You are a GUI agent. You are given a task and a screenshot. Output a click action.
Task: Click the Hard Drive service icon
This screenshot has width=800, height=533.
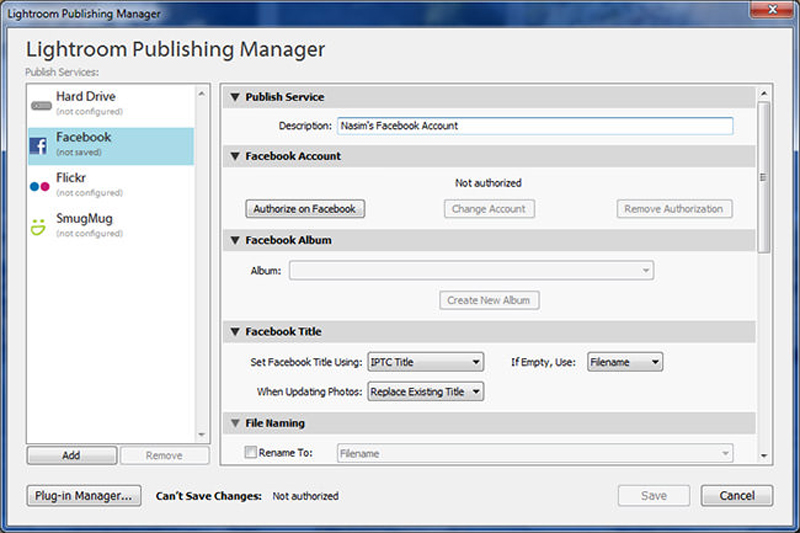[x=41, y=102]
